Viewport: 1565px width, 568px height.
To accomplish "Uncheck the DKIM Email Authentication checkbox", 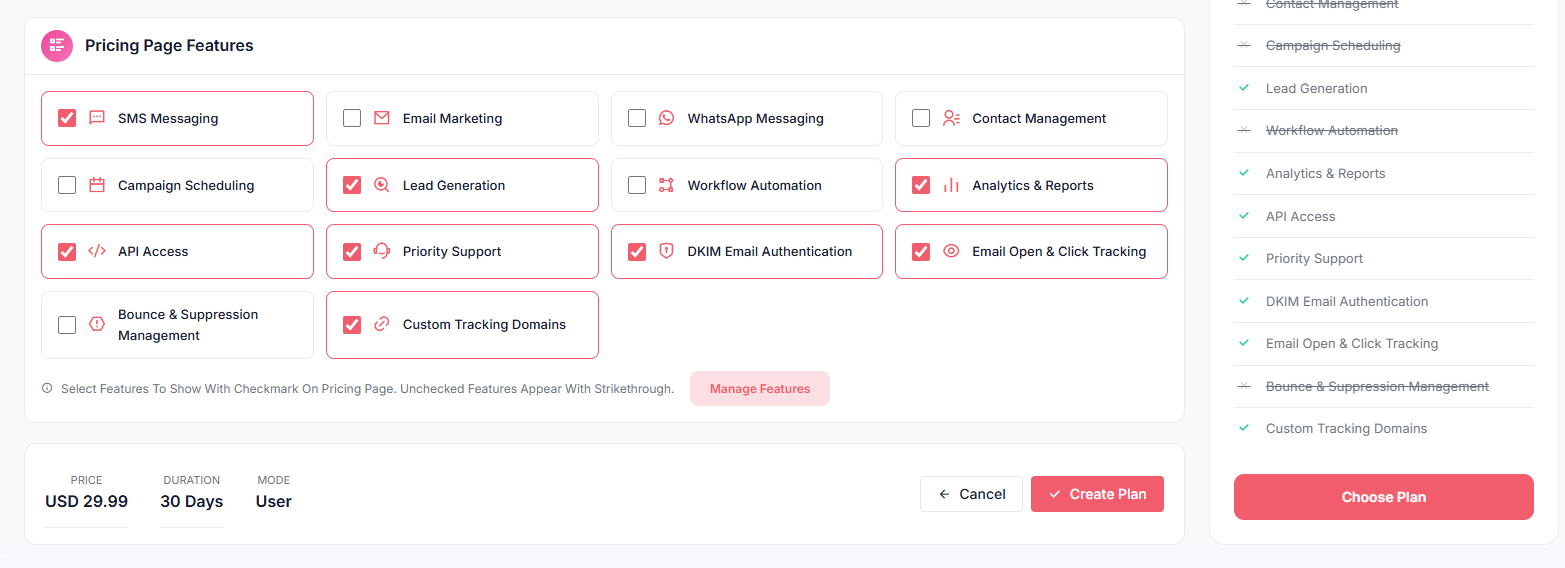I will click(x=637, y=251).
